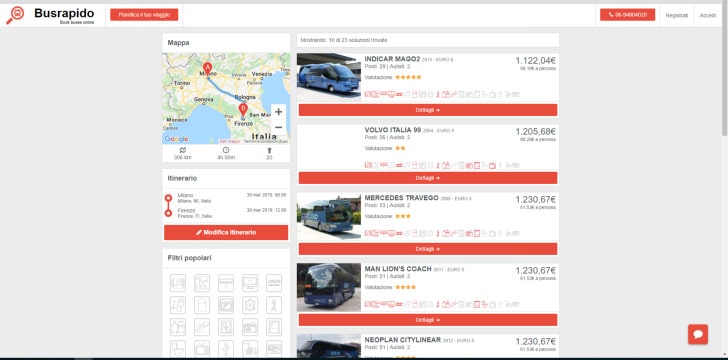Image resolution: width=728 pixels, height=360 pixels.
Task: Open Dettagli for INDICAR MAGO2
Action: point(428,110)
